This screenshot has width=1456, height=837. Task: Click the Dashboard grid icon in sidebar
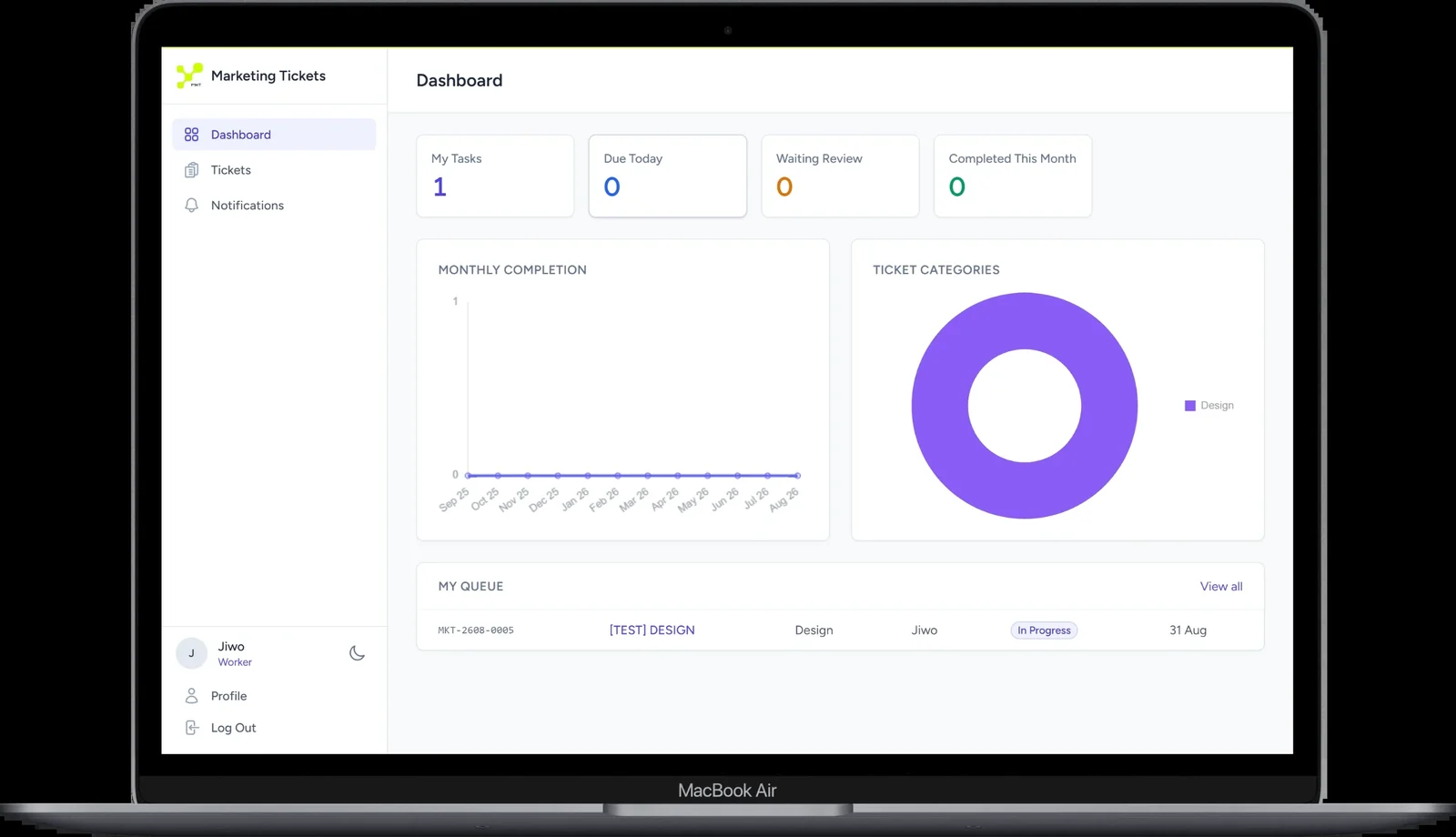pos(191,135)
